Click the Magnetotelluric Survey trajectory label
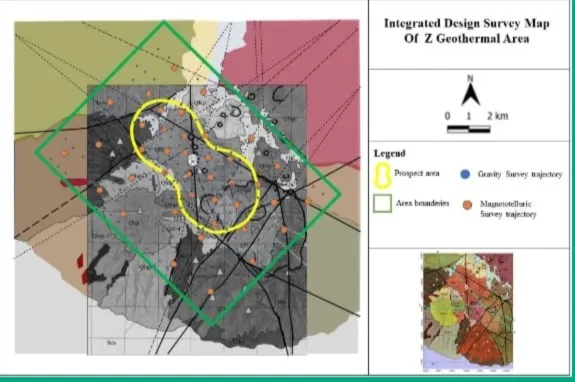The width and height of the screenshot is (575, 382). [508, 209]
